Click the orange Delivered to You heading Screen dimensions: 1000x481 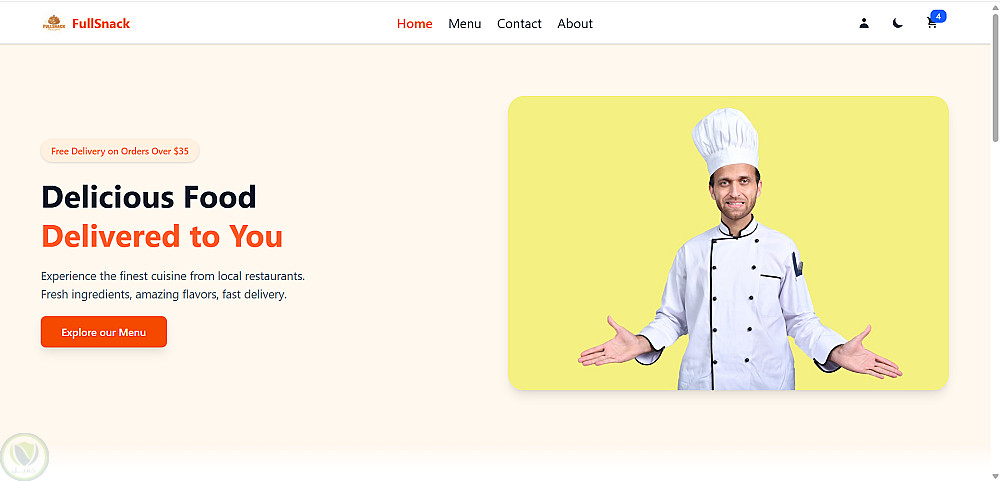[162, 236]
